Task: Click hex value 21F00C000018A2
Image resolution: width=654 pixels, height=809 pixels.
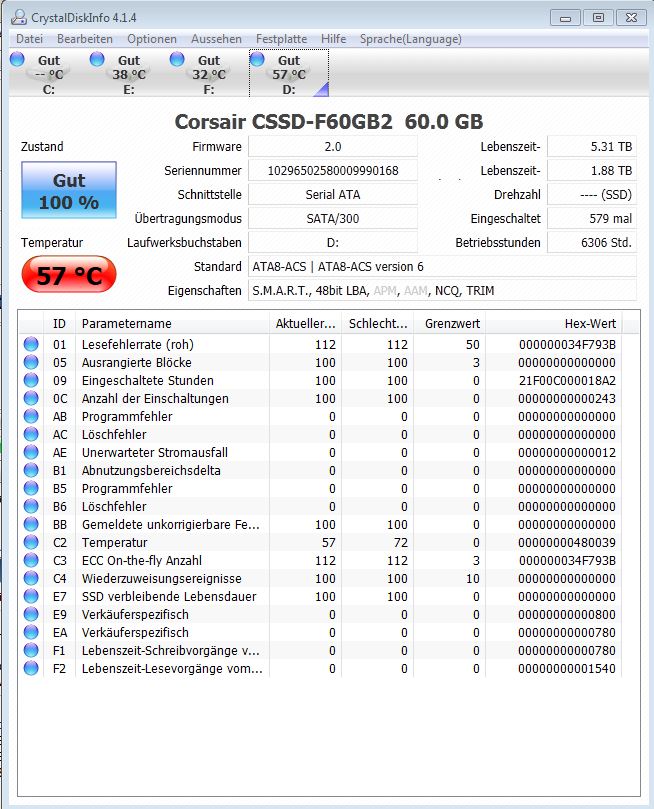Action: pyautogui.click(x=567, y=380)
